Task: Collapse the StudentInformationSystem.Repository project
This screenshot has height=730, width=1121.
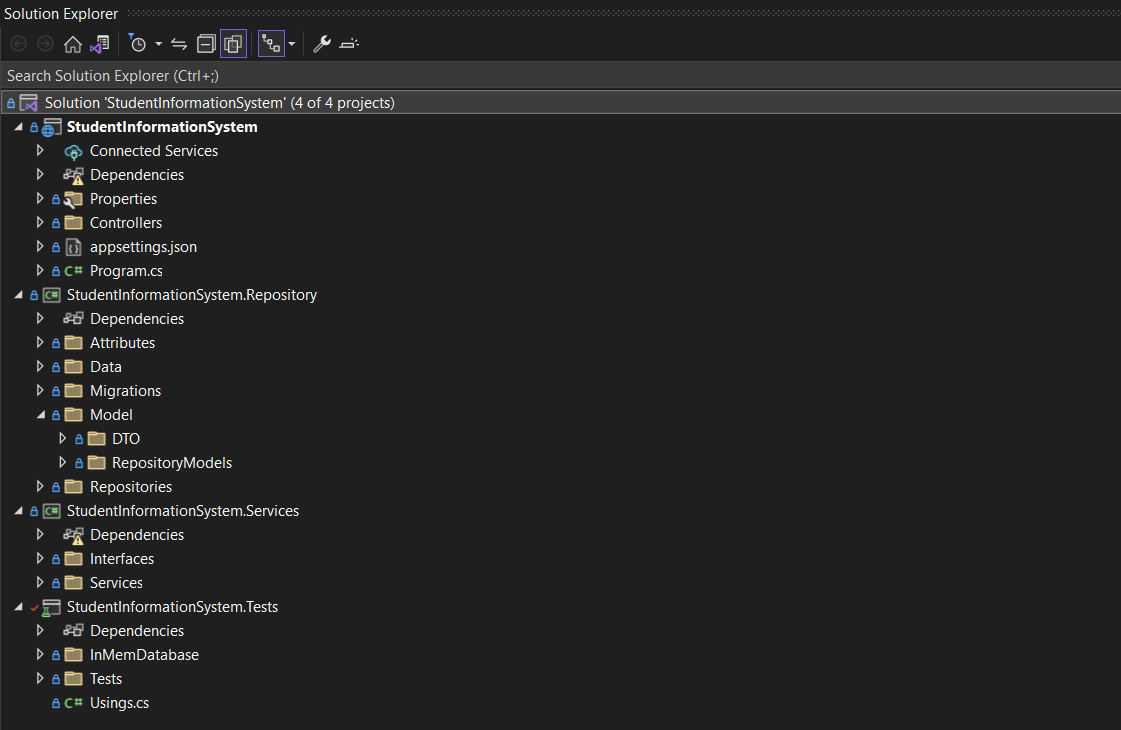Action: coord(18,294)
